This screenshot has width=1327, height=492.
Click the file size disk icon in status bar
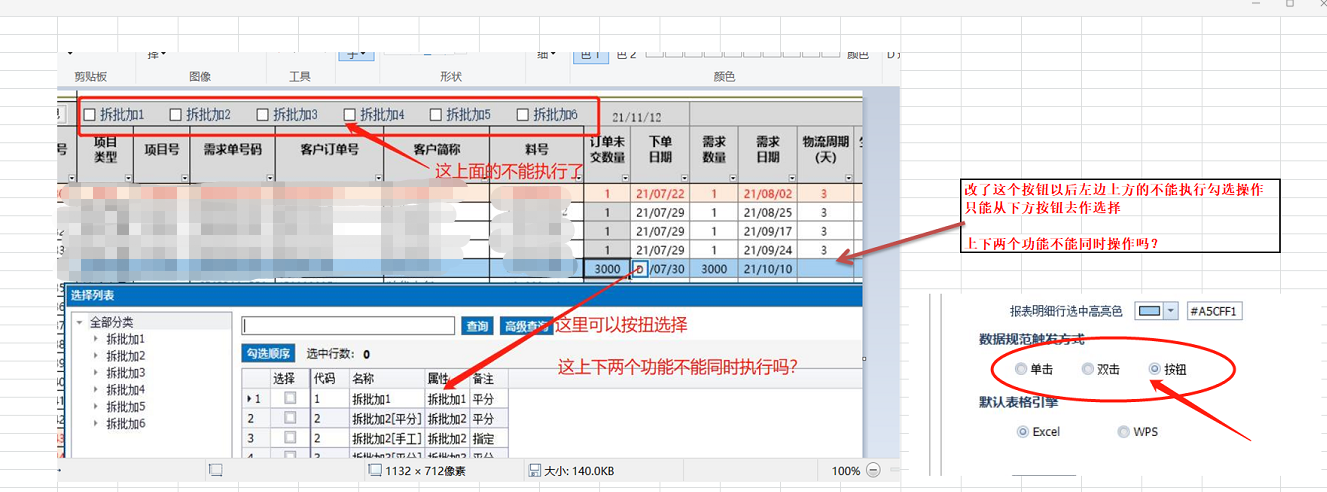tap(534, 470)
